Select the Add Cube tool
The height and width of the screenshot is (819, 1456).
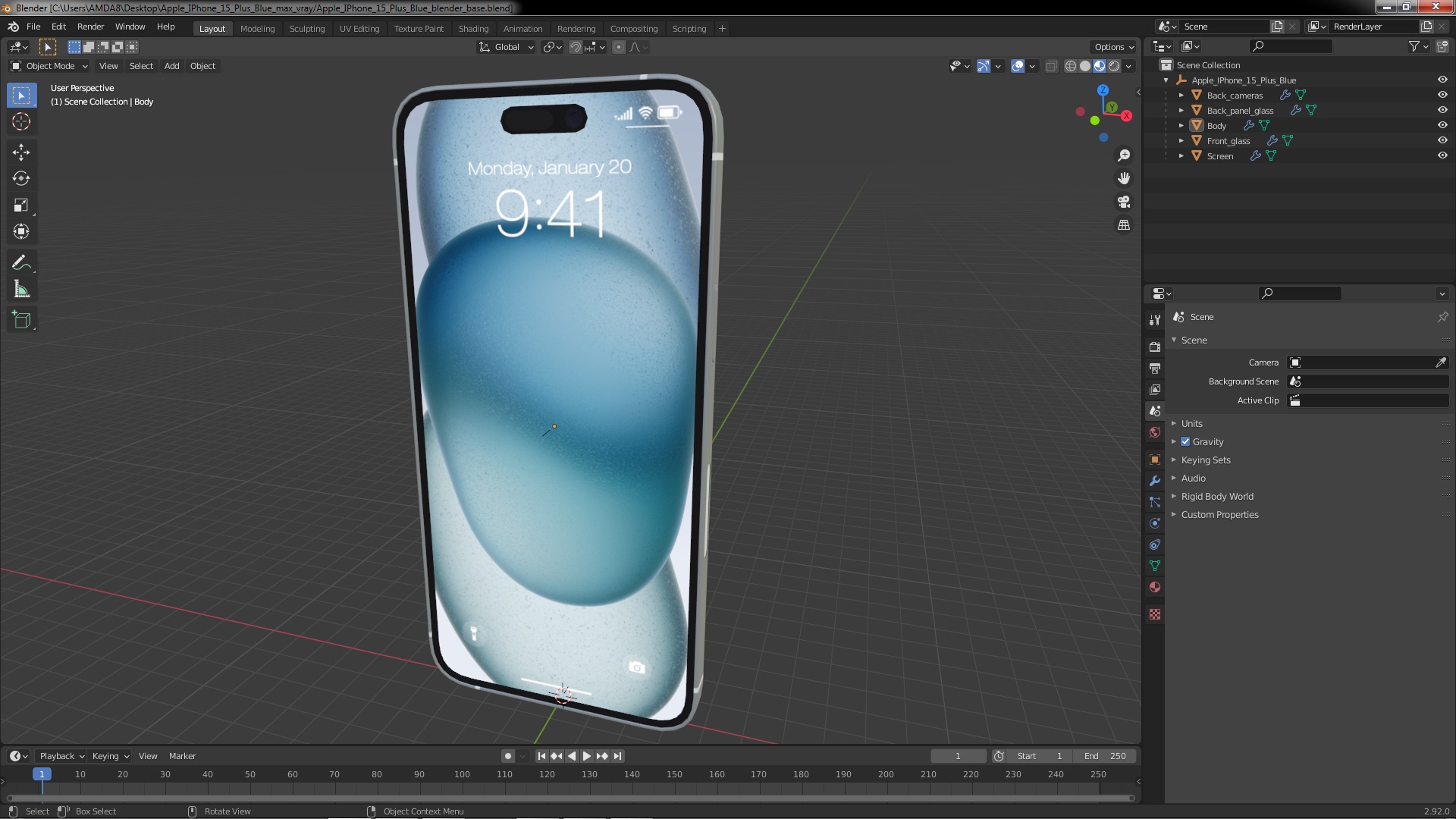pos(21,320)
